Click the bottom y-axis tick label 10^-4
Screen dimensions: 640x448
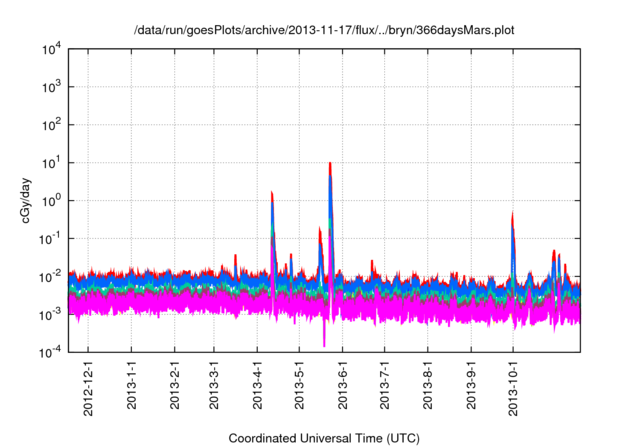pyautogui.click(x=52, y=352)
